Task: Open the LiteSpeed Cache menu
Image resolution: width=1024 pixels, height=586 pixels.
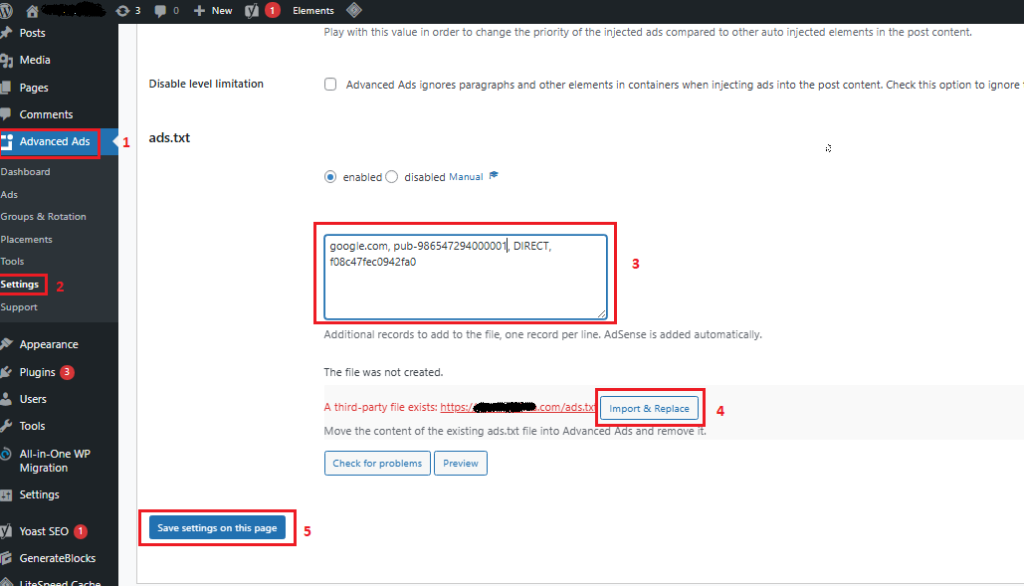Action: point(59,581)
